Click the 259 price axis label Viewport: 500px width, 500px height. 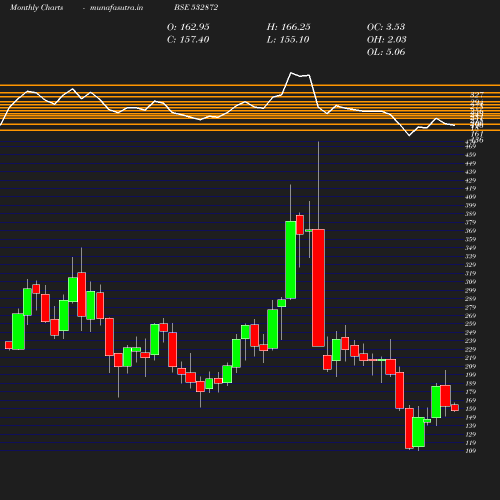(470, 324)
